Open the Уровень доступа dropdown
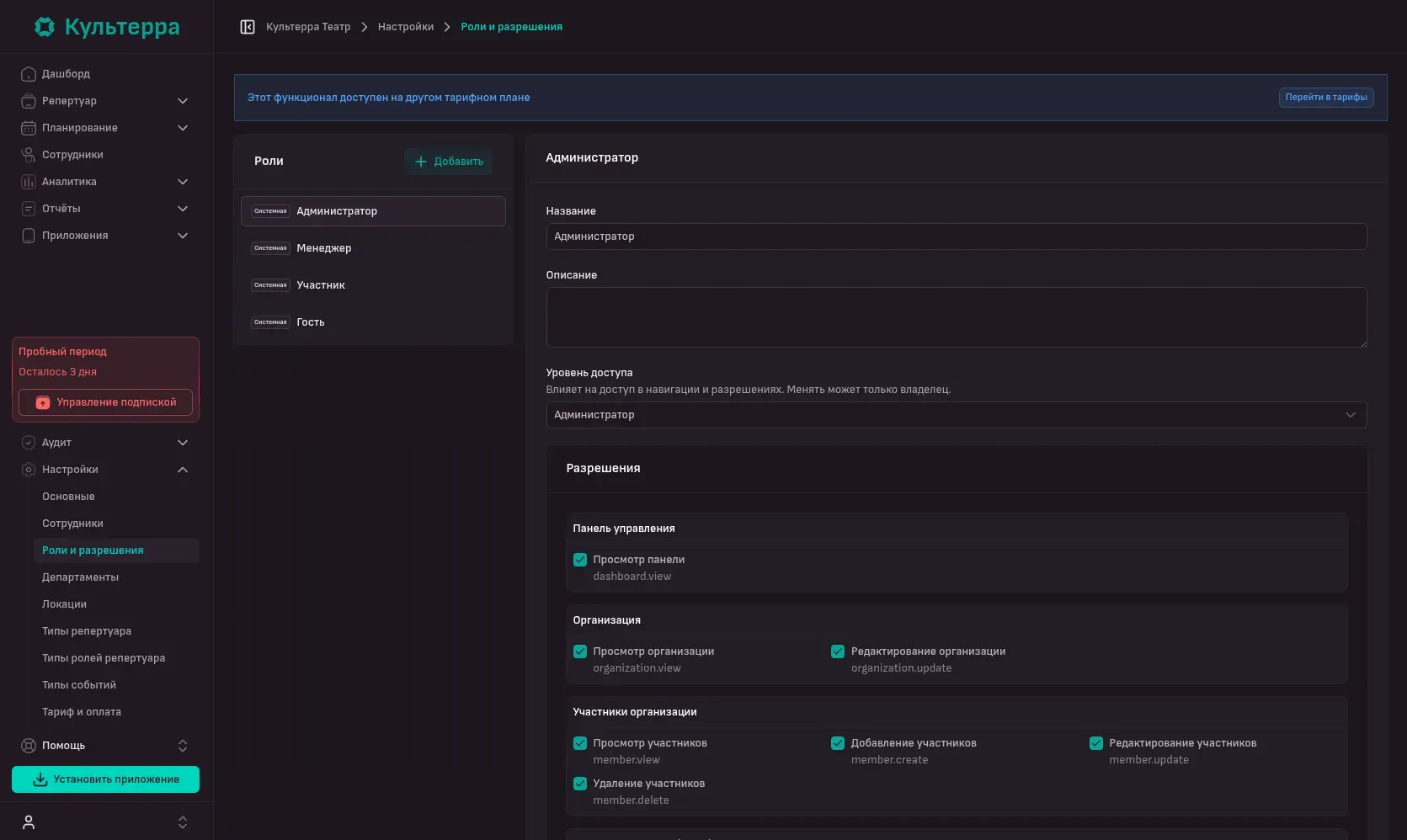 pyautogui.click(x=956, y=415)
